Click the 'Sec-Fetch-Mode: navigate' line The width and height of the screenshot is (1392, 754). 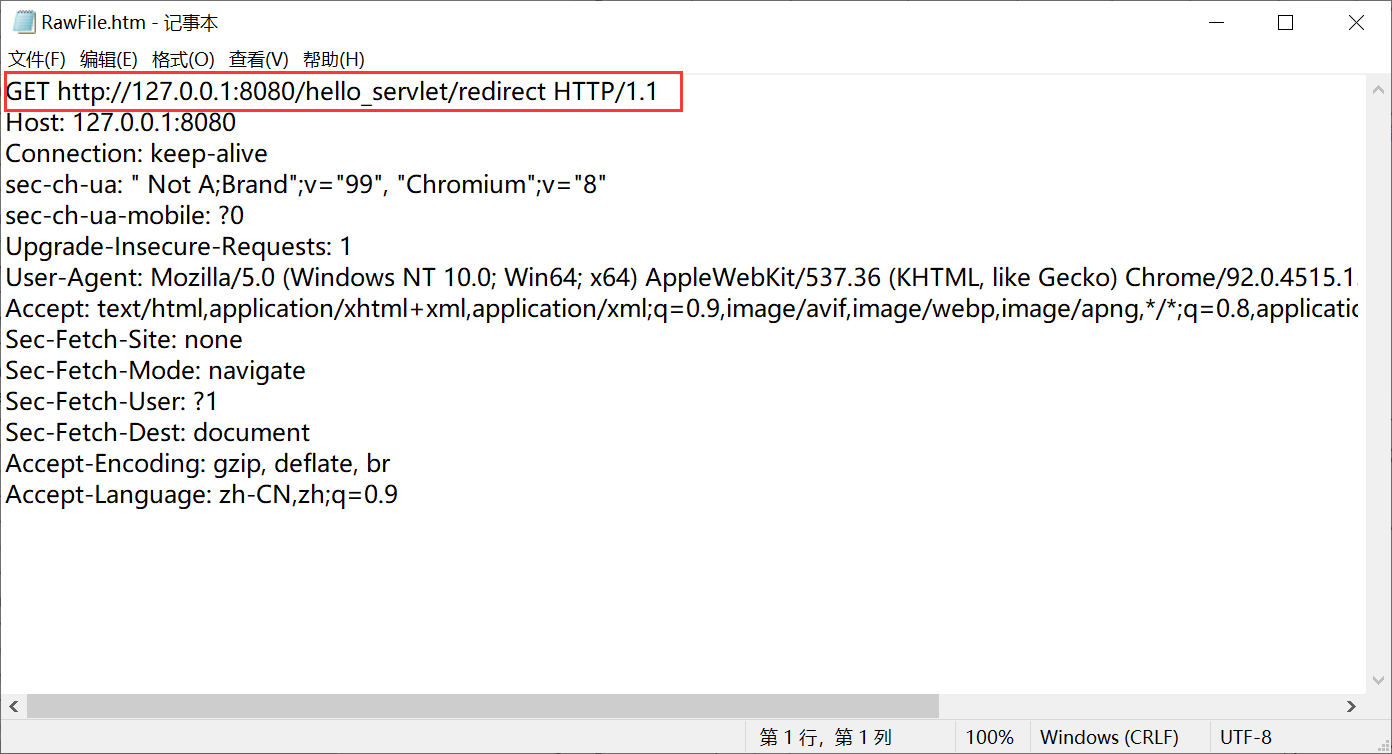coord(156,371)
